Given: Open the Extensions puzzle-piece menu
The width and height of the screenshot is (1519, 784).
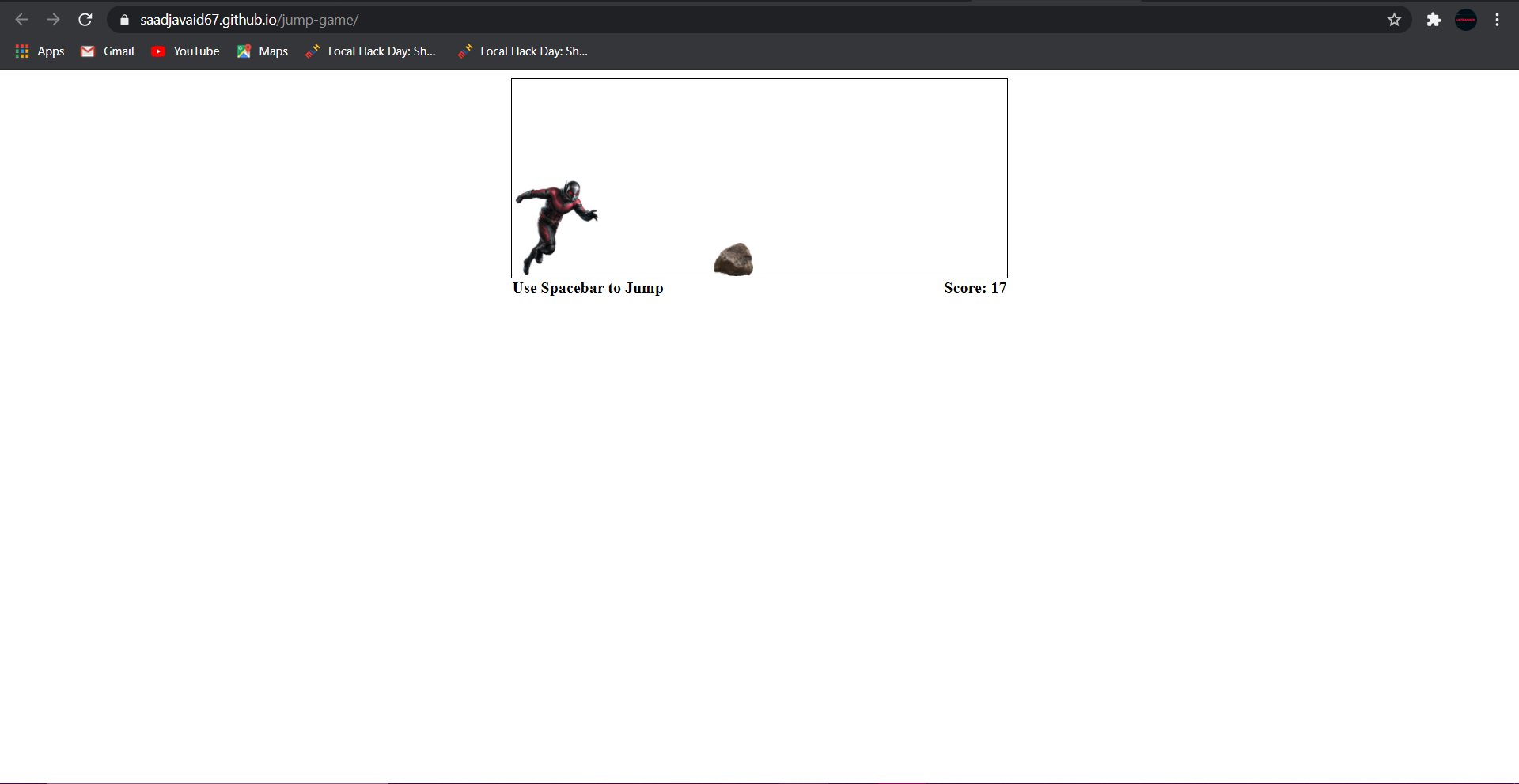Looking at the screenshot, I should point(1434,20).
